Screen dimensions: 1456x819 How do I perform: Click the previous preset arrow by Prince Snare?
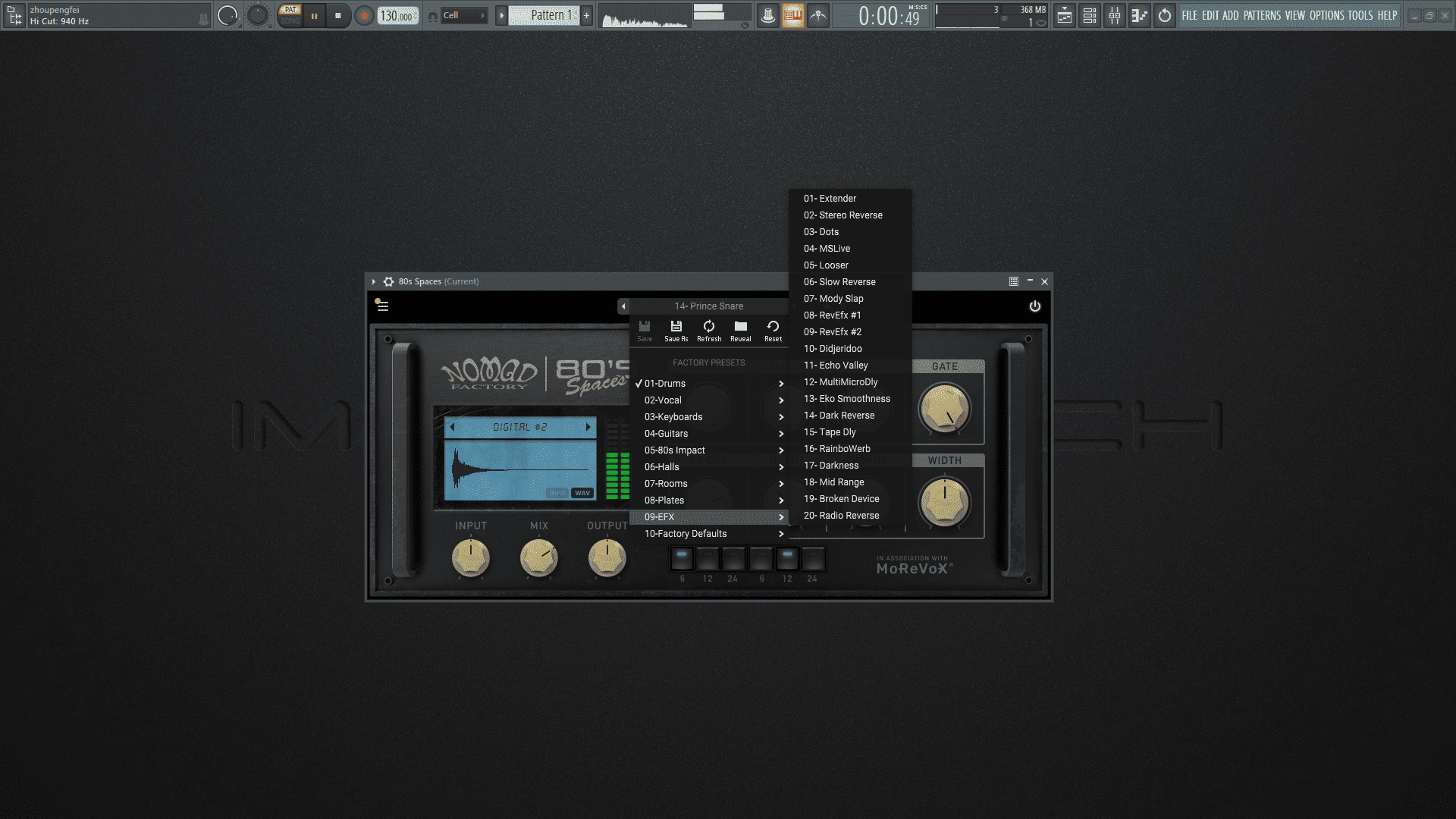(623, 306)
